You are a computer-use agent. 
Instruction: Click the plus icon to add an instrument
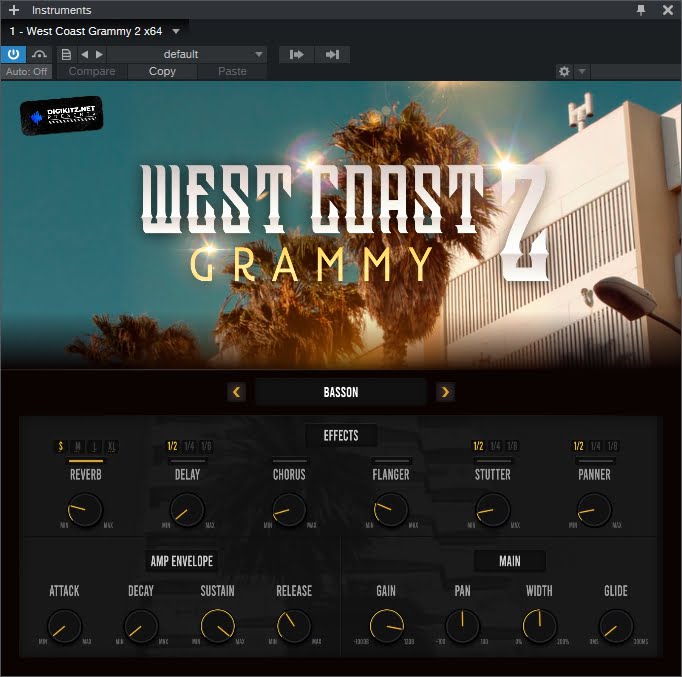14,10
